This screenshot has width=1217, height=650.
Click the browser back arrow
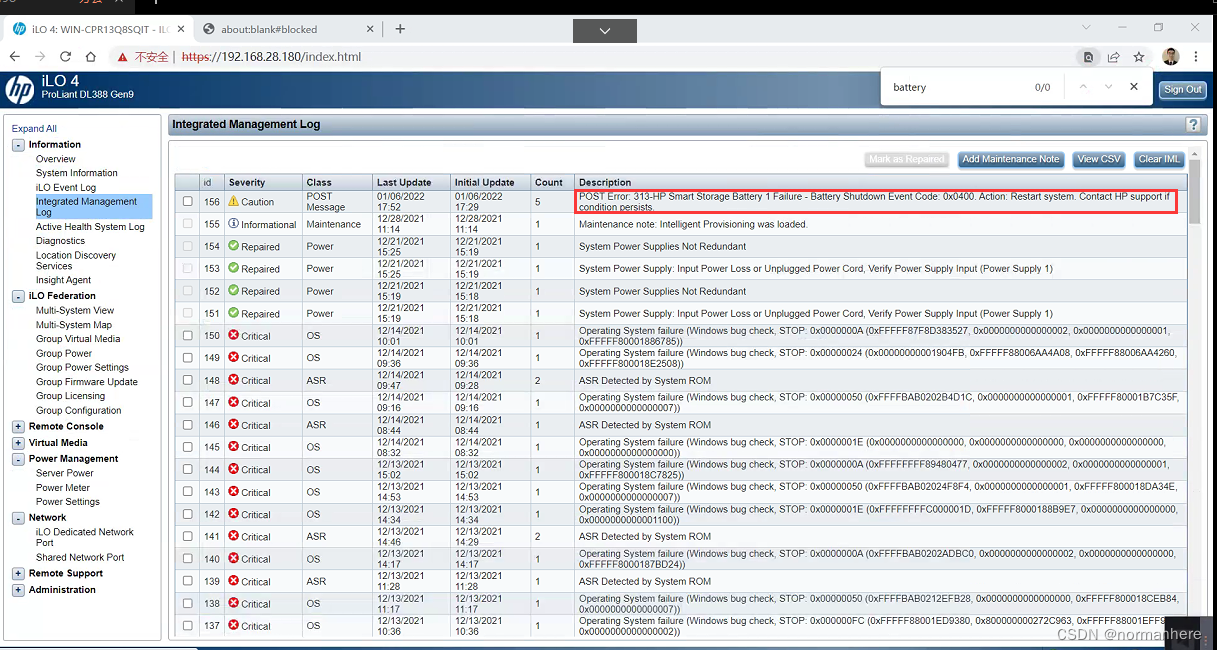(x=15, y=57)
